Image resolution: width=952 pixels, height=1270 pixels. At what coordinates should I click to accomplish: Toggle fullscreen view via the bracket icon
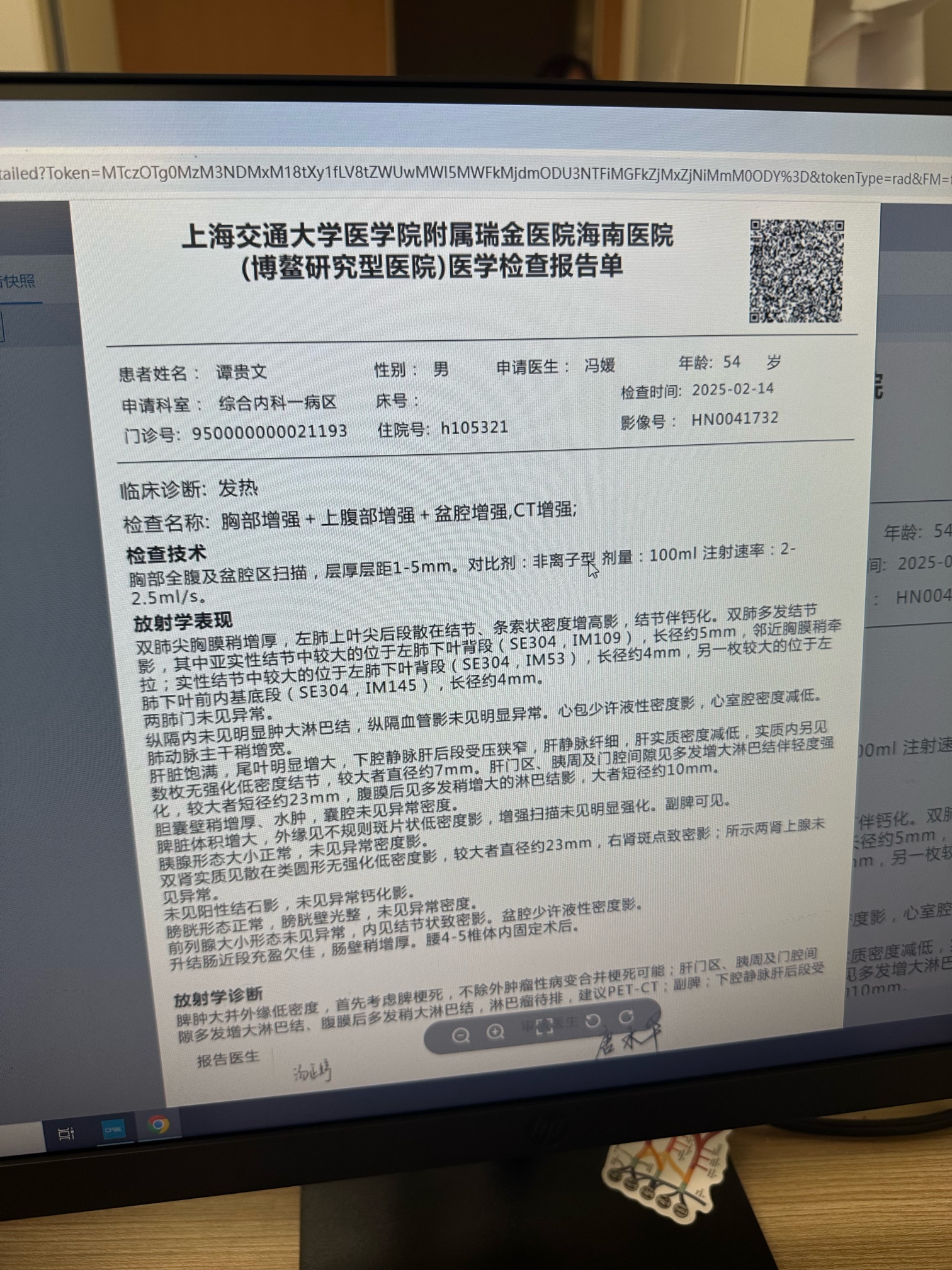[544, 1027]
